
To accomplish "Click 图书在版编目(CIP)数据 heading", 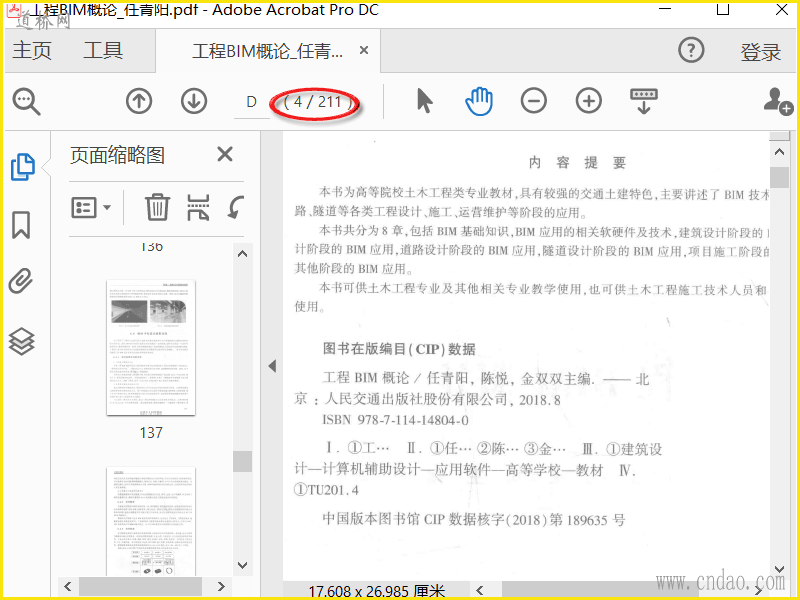I will [399, 349].
